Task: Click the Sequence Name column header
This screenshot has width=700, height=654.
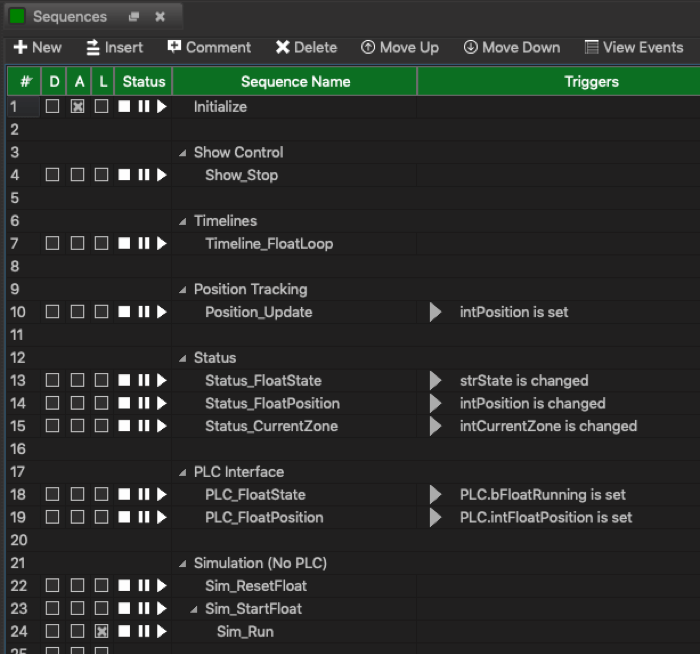Action: (295, 81)
